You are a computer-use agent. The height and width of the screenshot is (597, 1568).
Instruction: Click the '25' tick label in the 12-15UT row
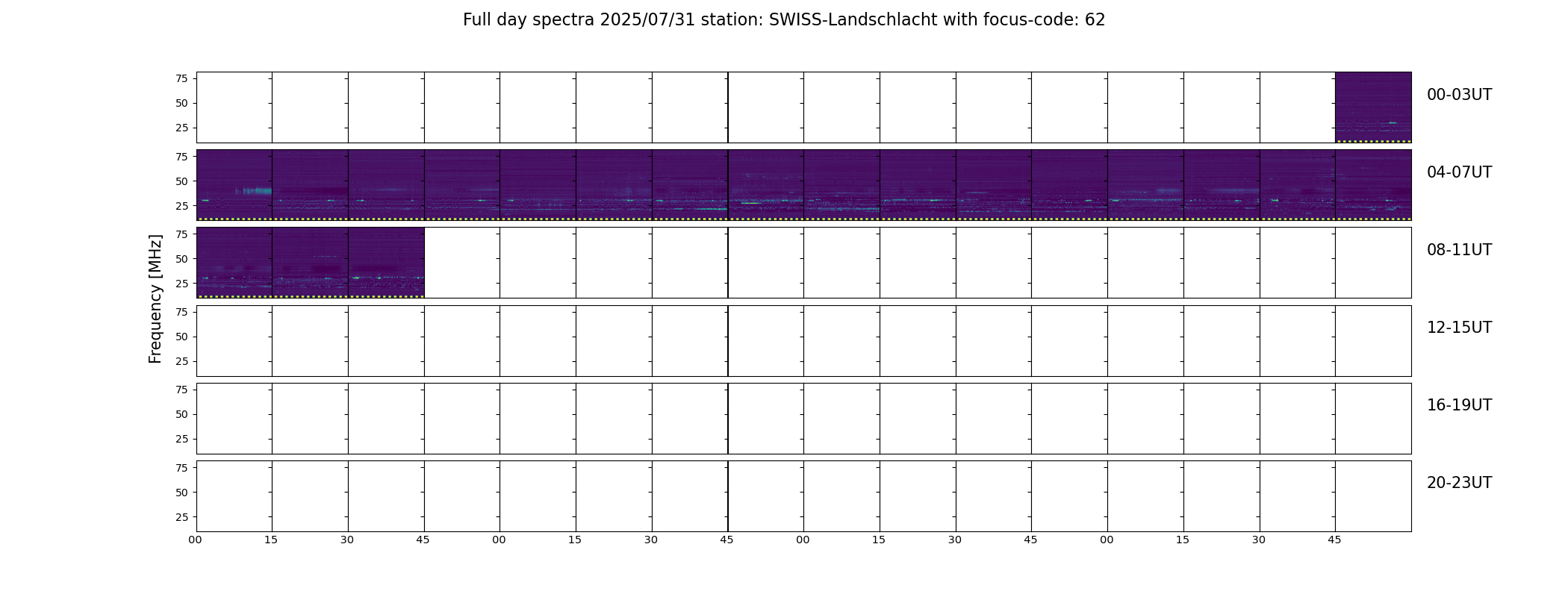[x=181, y=361]
